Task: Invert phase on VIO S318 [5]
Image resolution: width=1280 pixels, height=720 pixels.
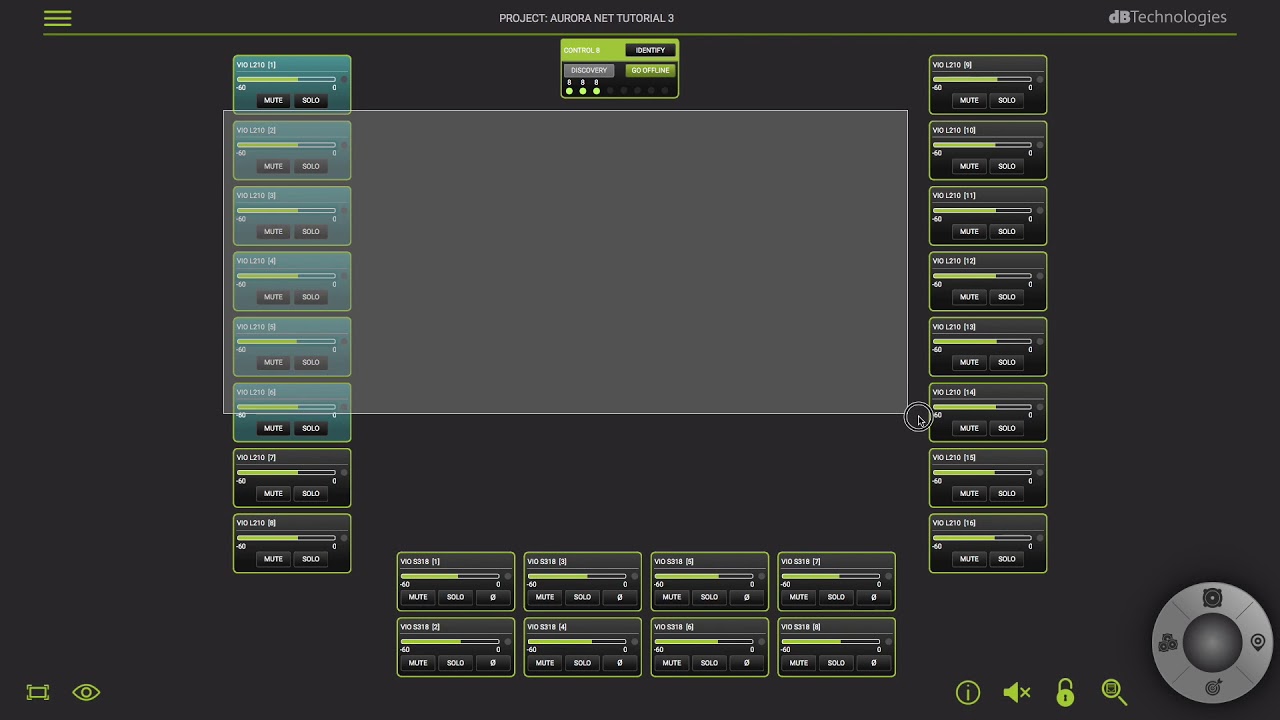Action: pos(747,597)
